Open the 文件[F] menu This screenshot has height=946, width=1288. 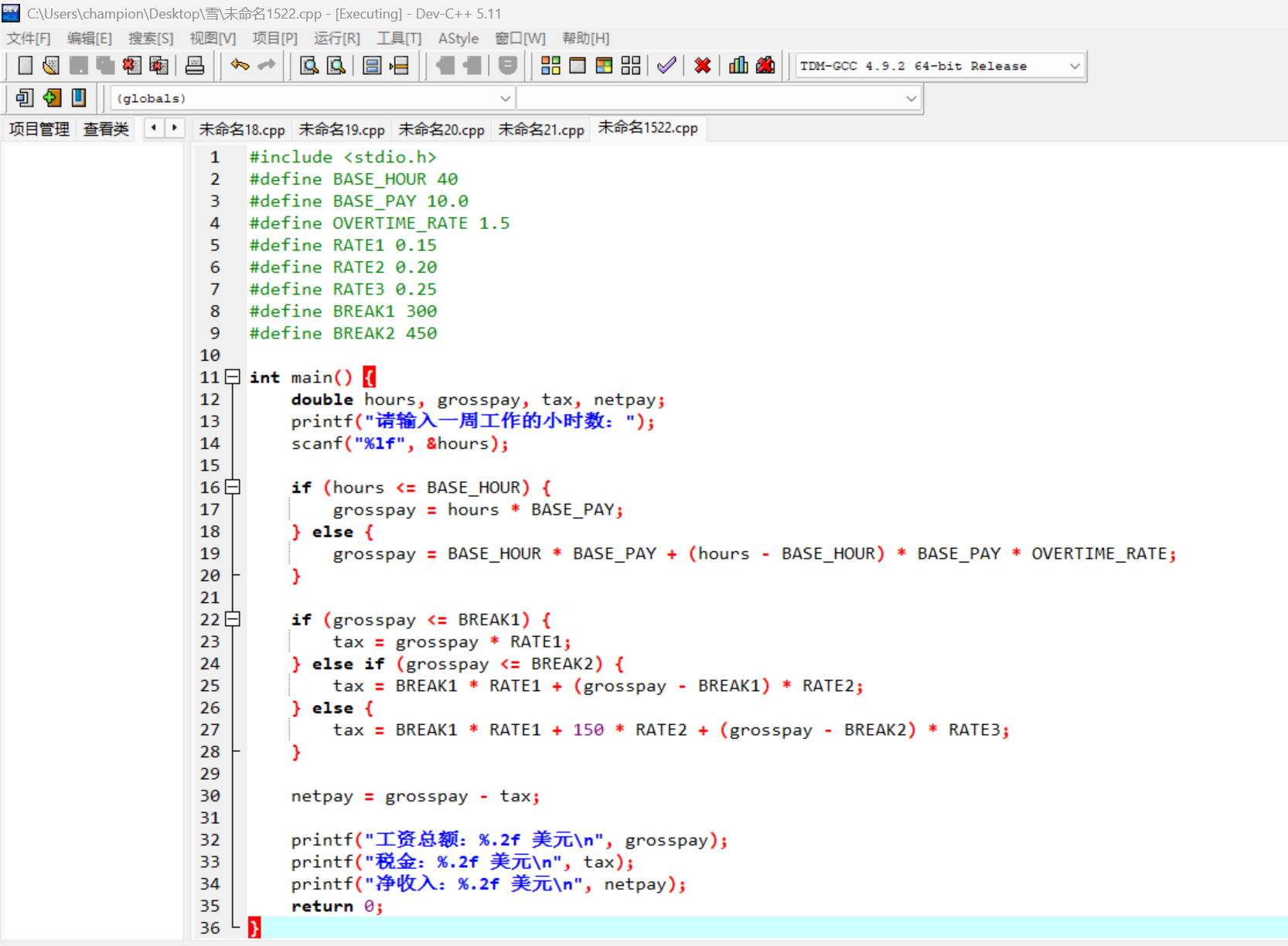29,39
